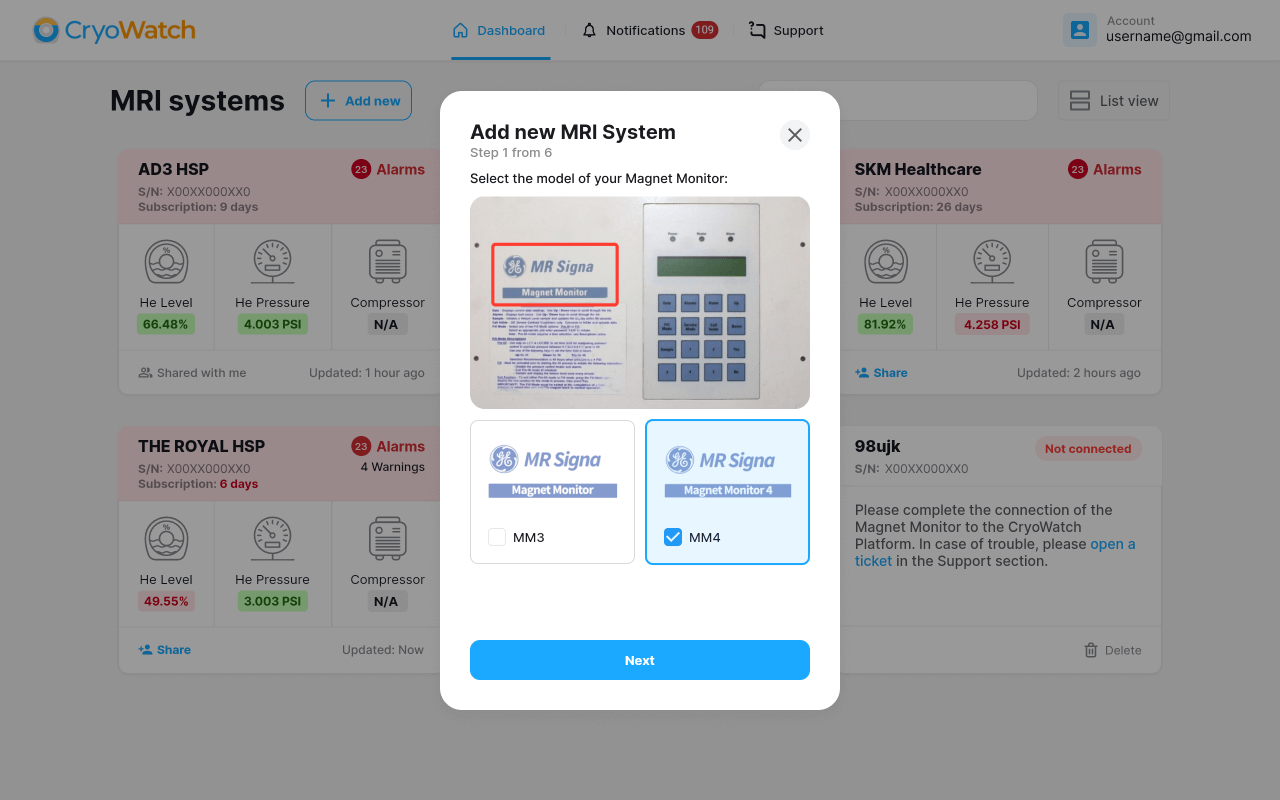
Task: Close the Add new MRI System dialog
Action: 795,135
